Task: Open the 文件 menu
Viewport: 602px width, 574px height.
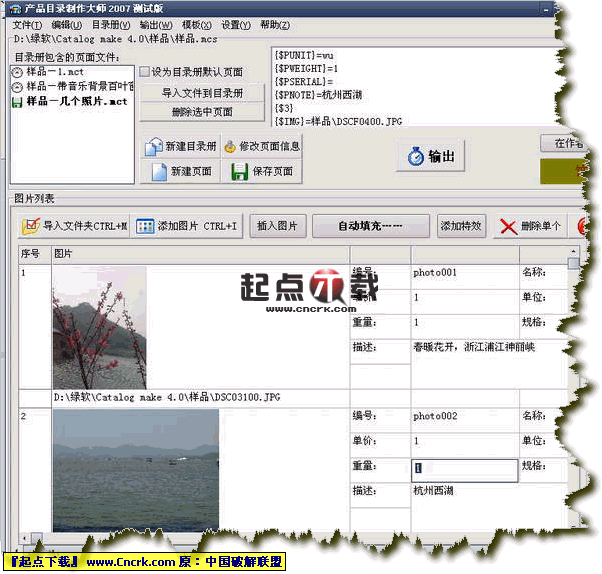Action: coord(27,25)
